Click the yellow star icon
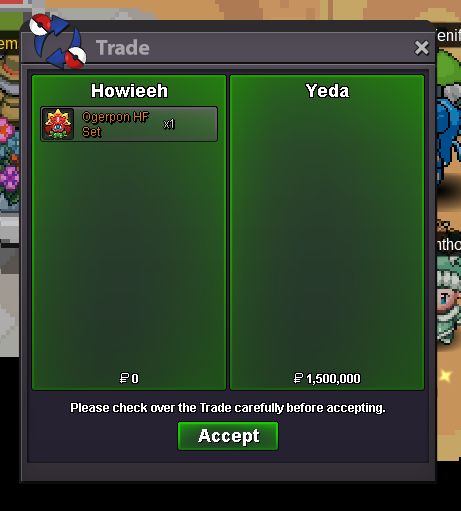Image resolution: width=461 pixels, height=511 pixels. [x=445, y=376]
